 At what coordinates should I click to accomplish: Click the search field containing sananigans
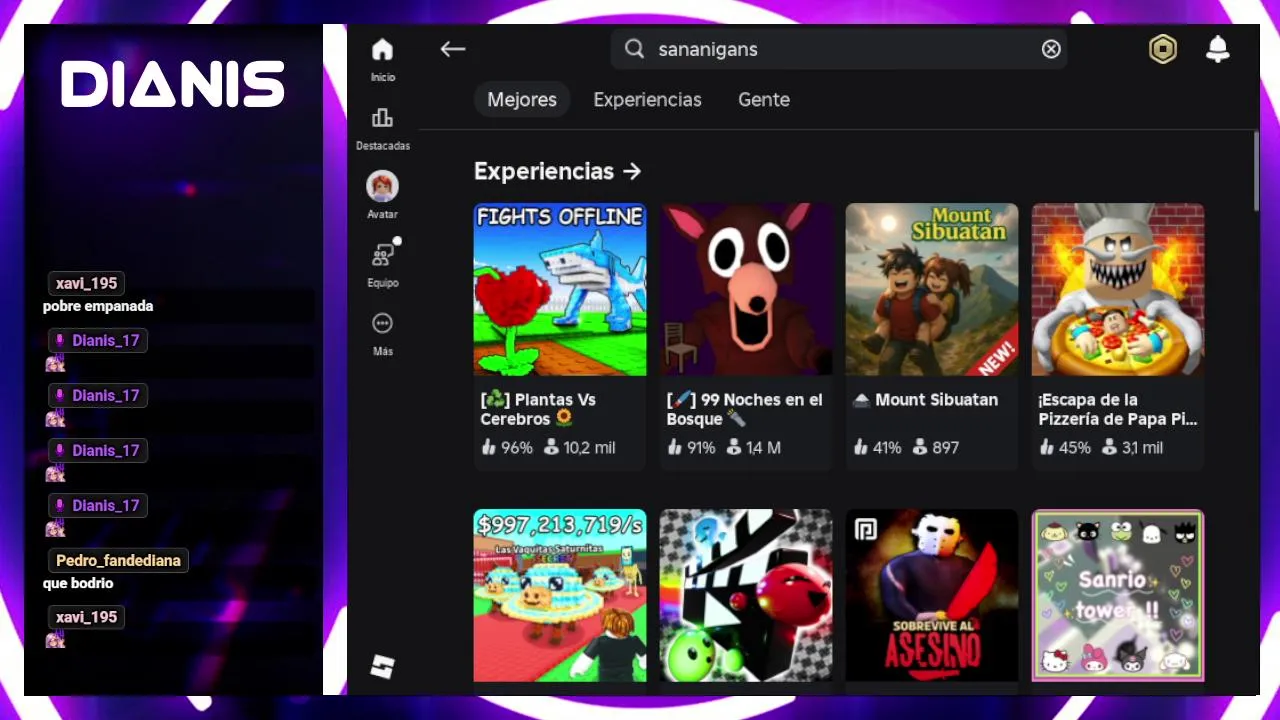coord(839,49)
